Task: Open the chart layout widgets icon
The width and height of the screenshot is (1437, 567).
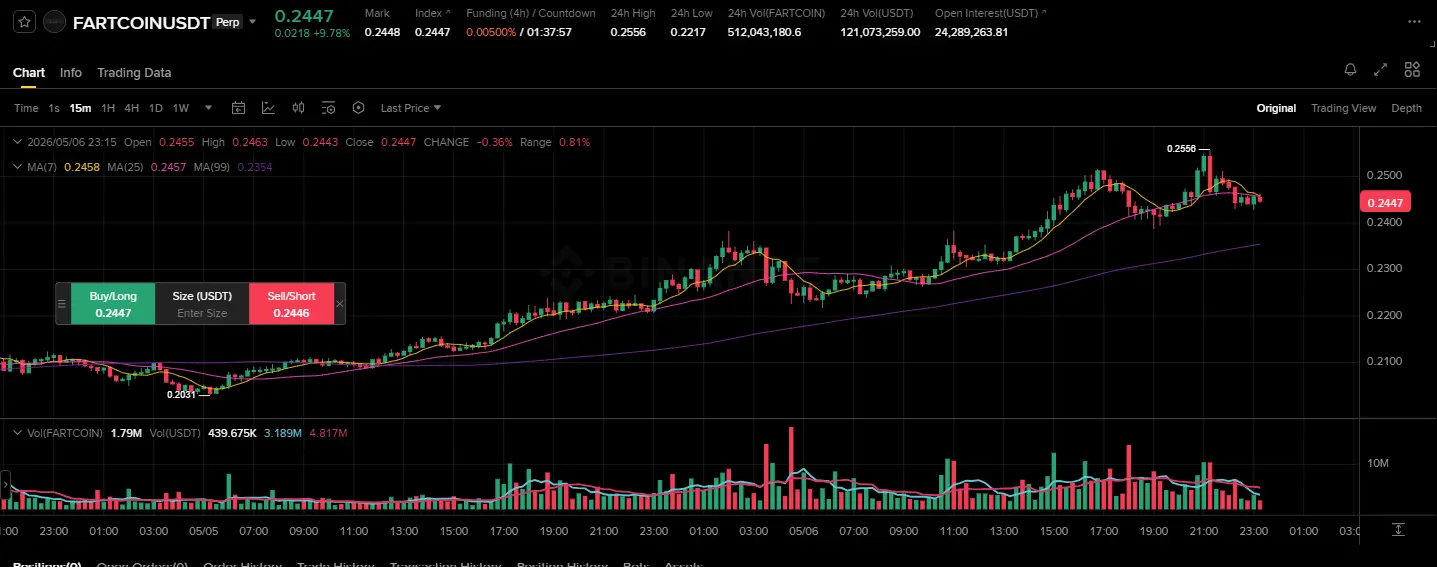Action: [1412, 69]
